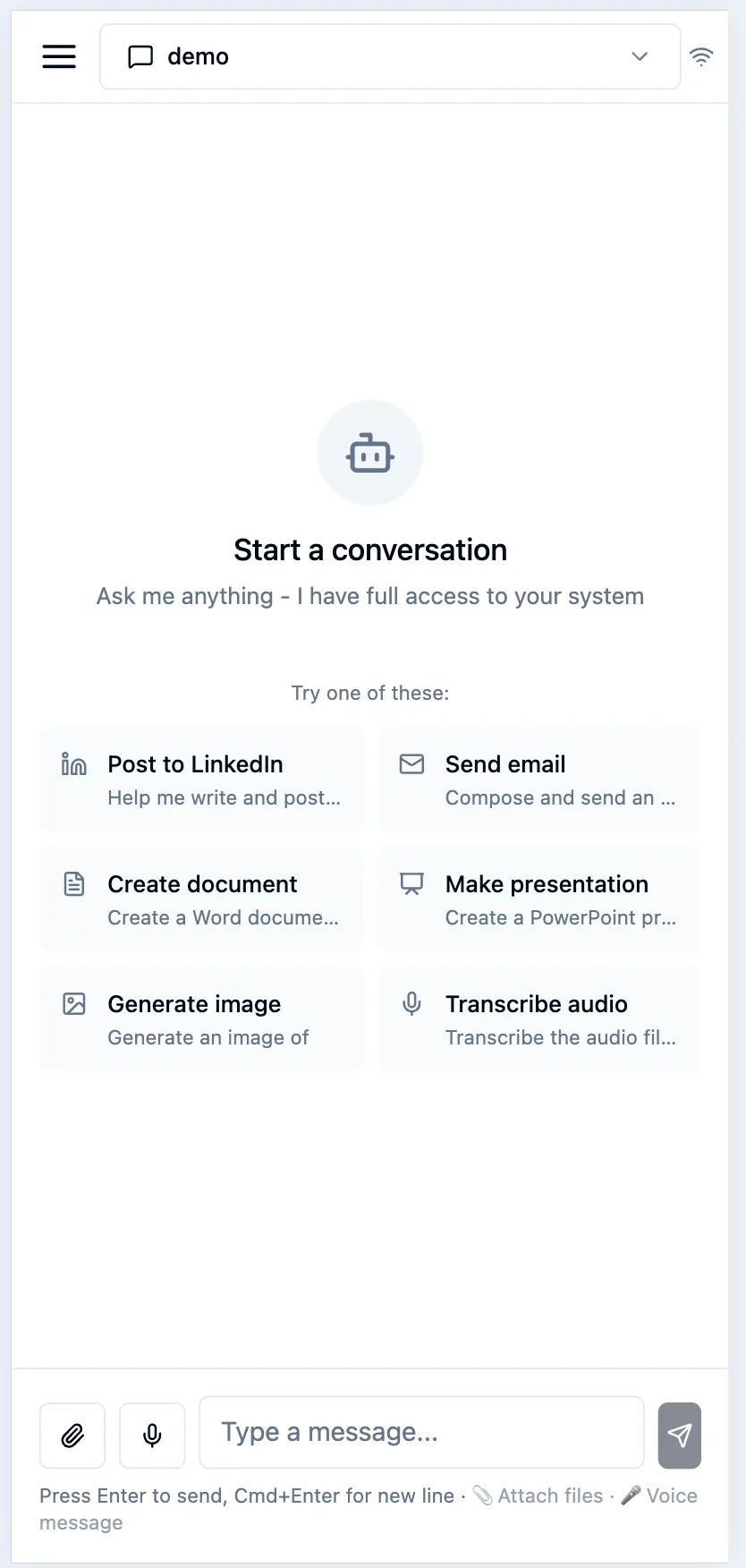
Task: Choose the "Post to LinkedIn" suggestion
Action: [200, 780]
